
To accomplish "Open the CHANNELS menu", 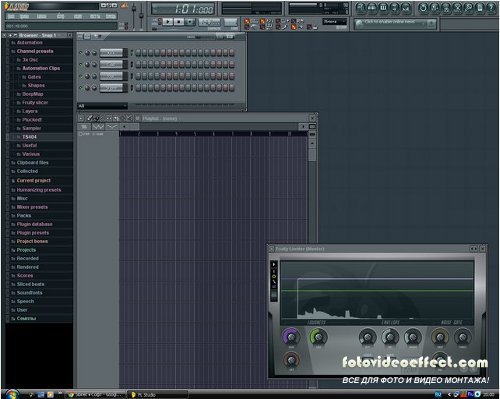I will point(42,16).
